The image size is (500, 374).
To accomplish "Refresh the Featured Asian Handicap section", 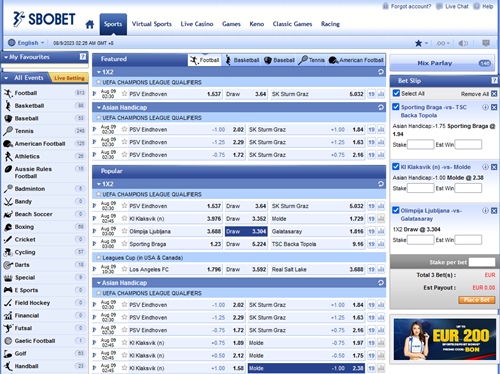I will click(381, 107).
